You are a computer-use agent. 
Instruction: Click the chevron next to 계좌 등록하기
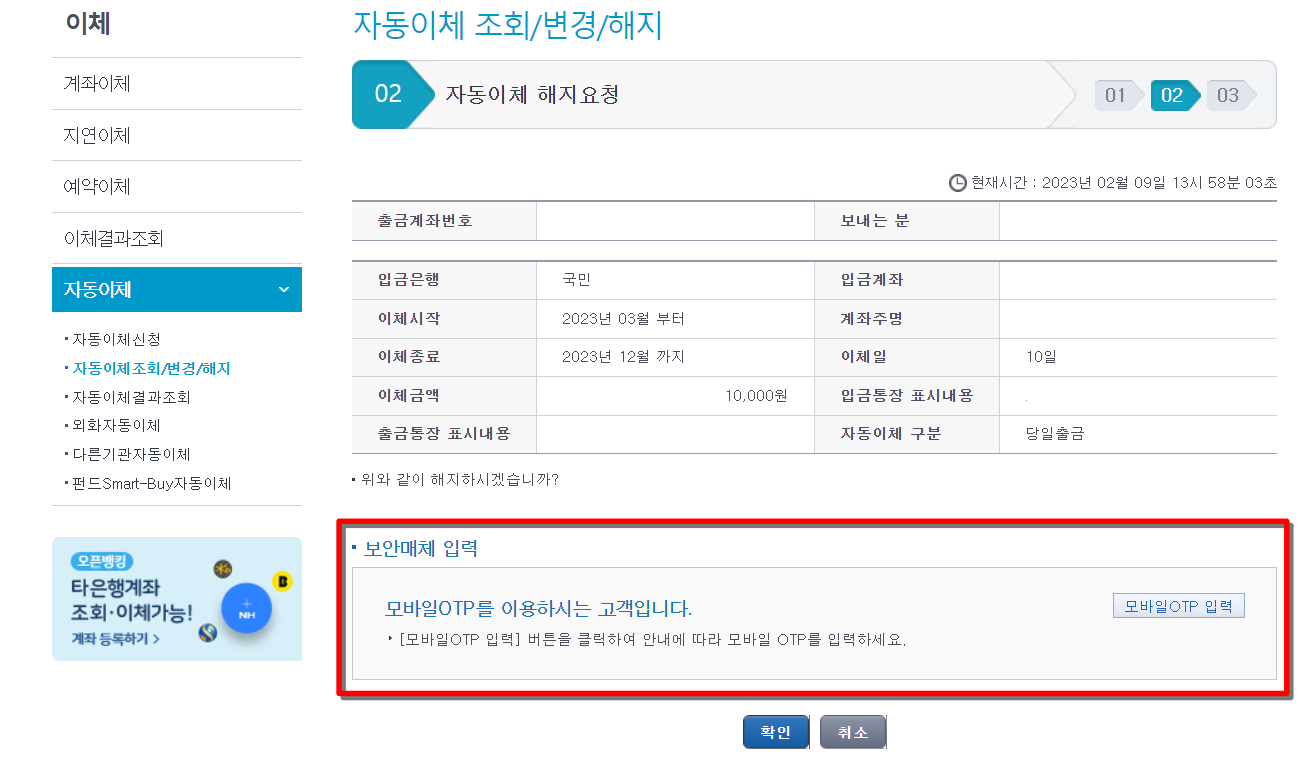(x=157, y=638)
